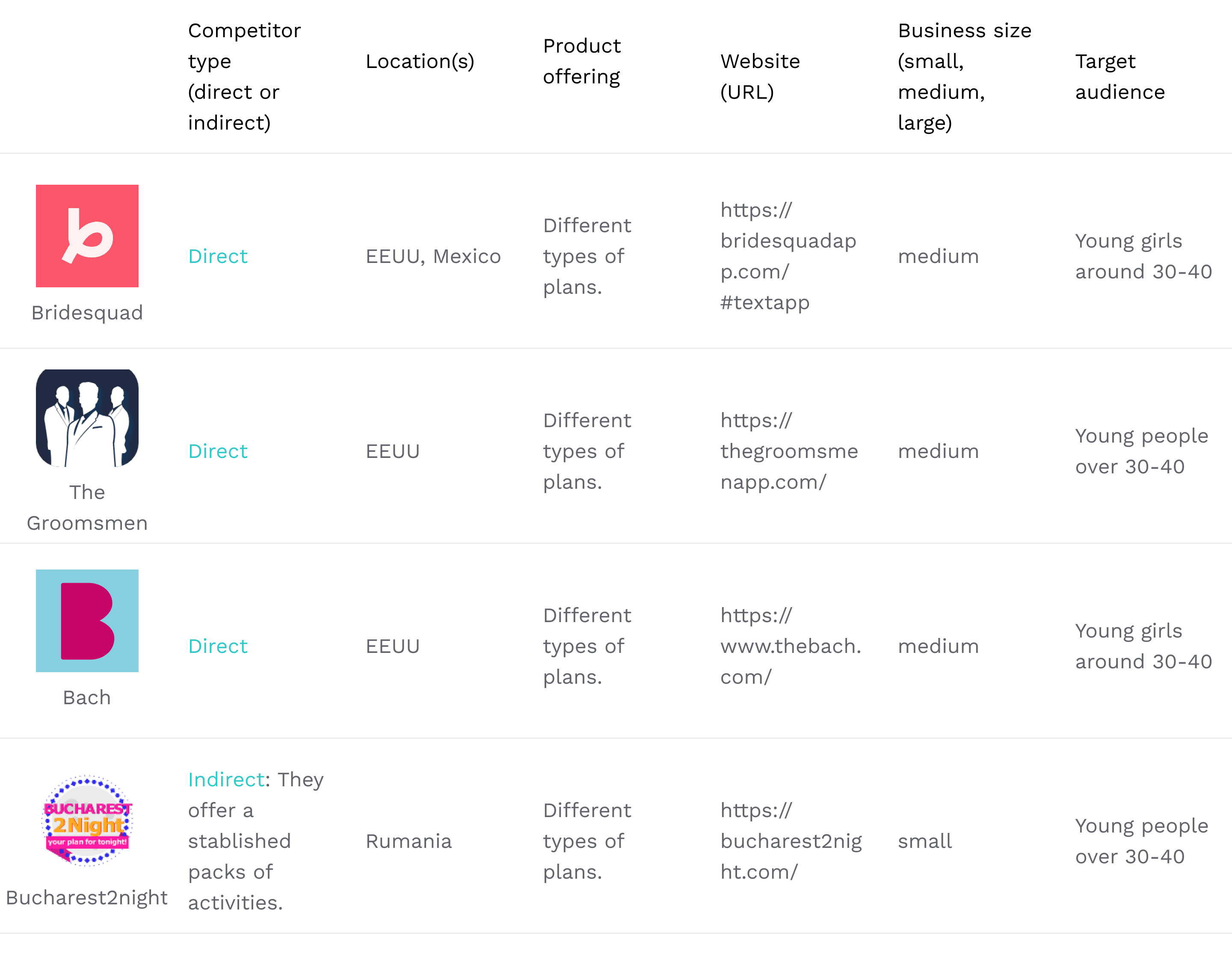The width and height of the screenshot is (1232, 980).
Task: Click the Bucharest2night logo
Action: (x=87, y=821)
